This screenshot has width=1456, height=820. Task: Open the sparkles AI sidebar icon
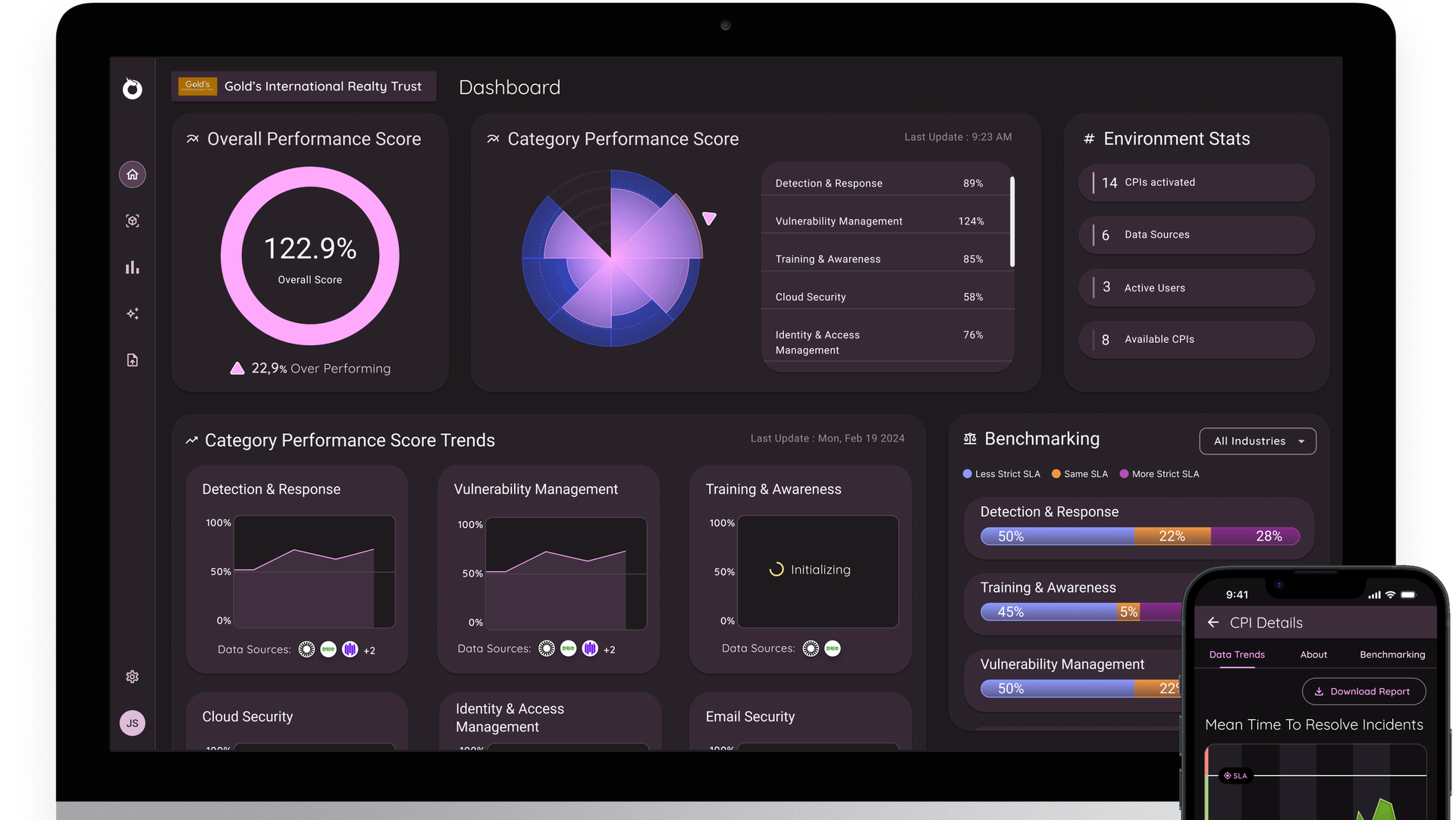[133, 313]
